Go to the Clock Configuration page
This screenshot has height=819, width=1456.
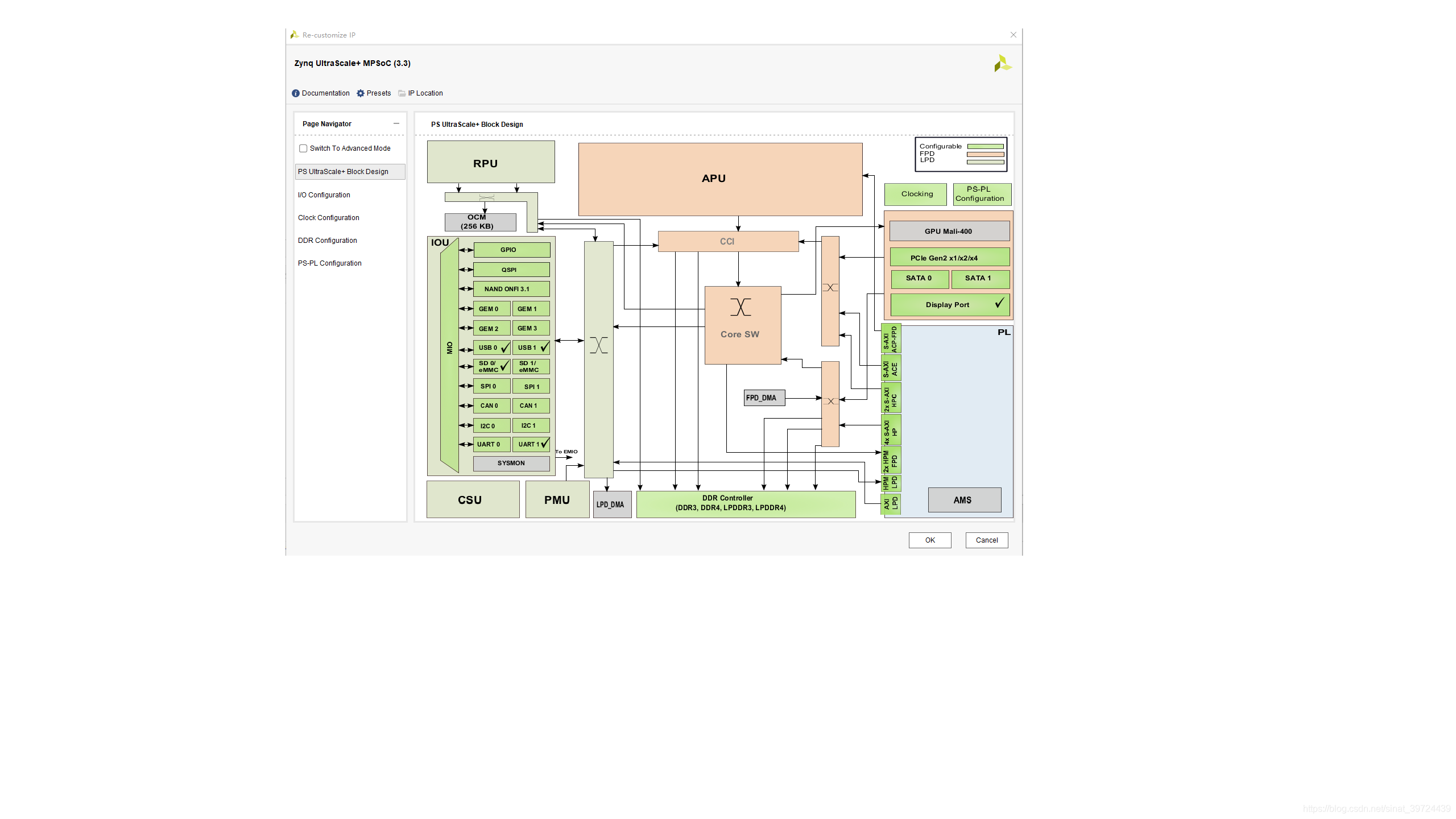[x=329, y=218]
